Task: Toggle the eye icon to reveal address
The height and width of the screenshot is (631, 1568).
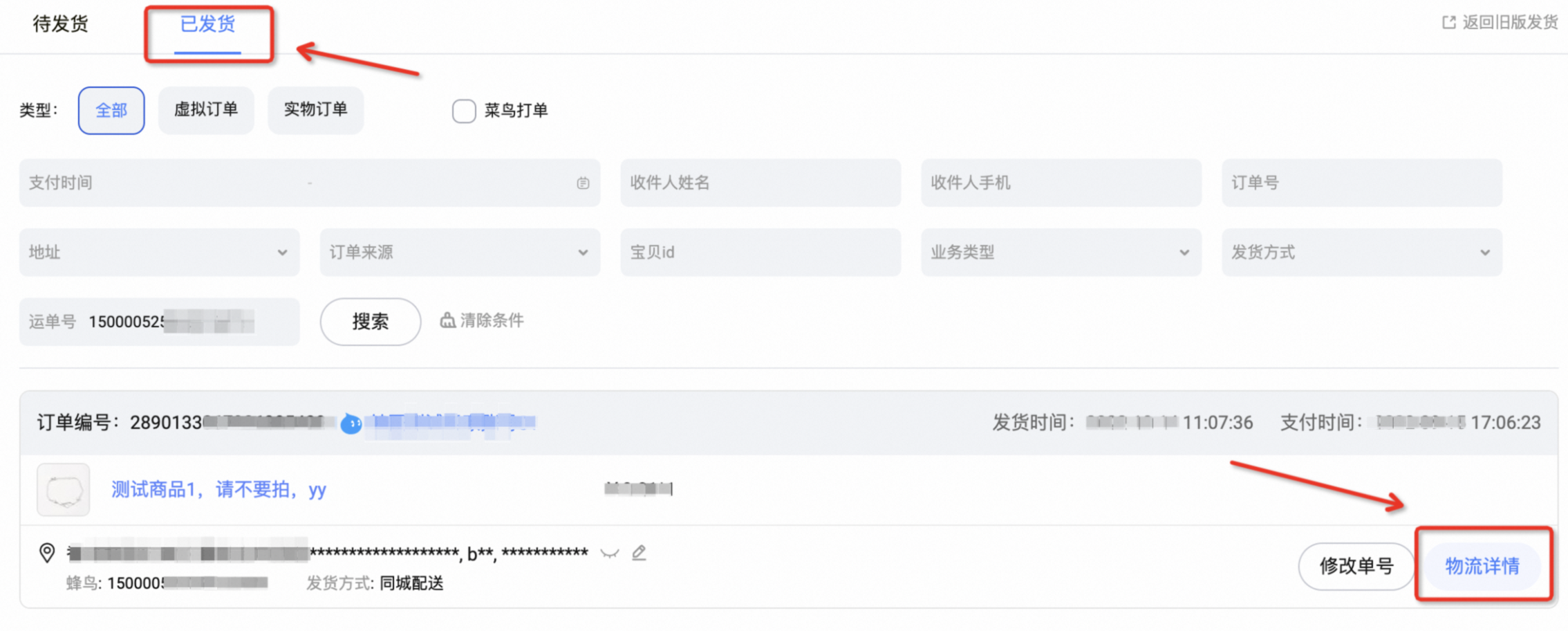Action: click(x=609, y=553)
